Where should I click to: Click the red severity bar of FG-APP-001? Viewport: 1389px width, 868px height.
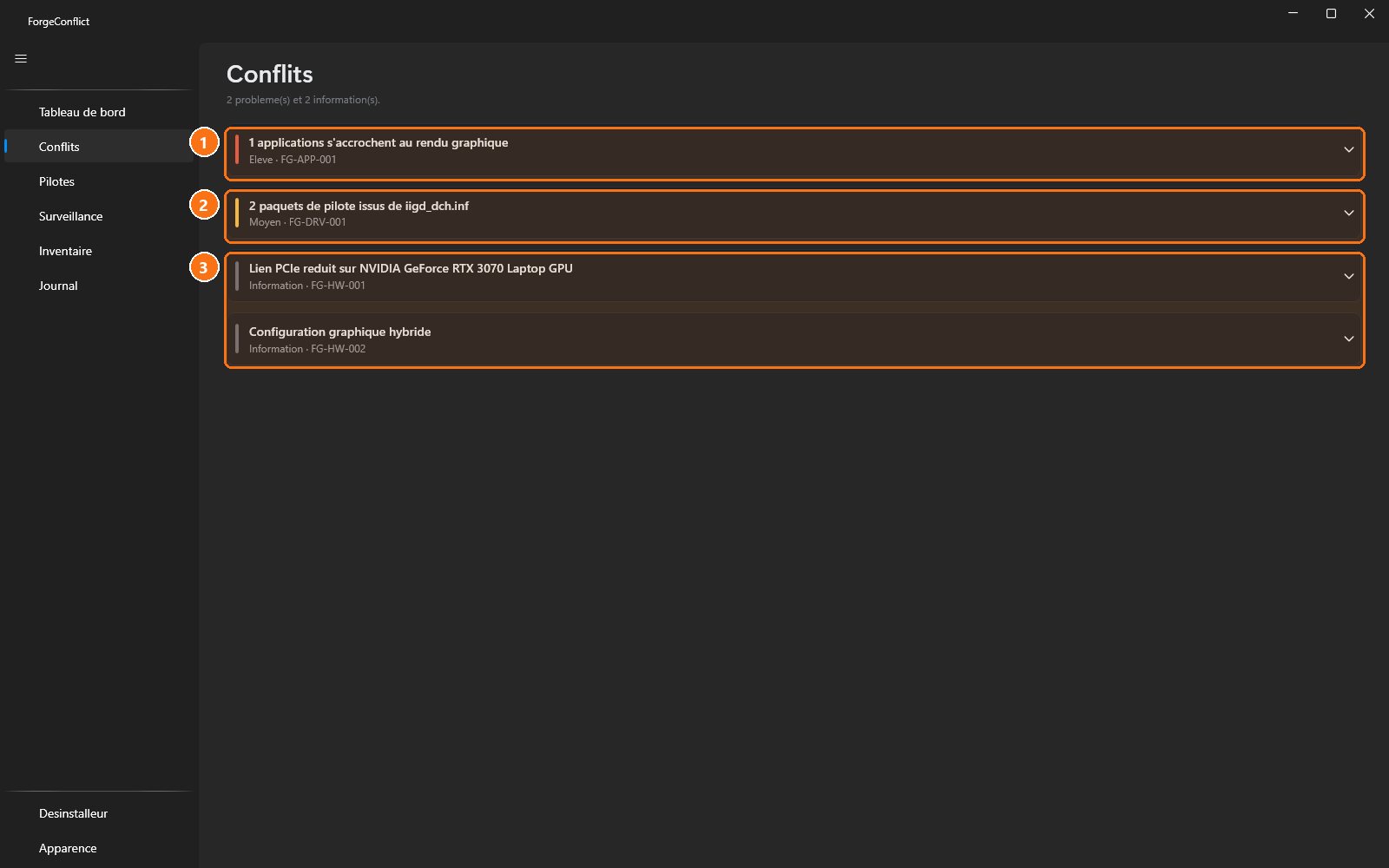pos(237,150)
